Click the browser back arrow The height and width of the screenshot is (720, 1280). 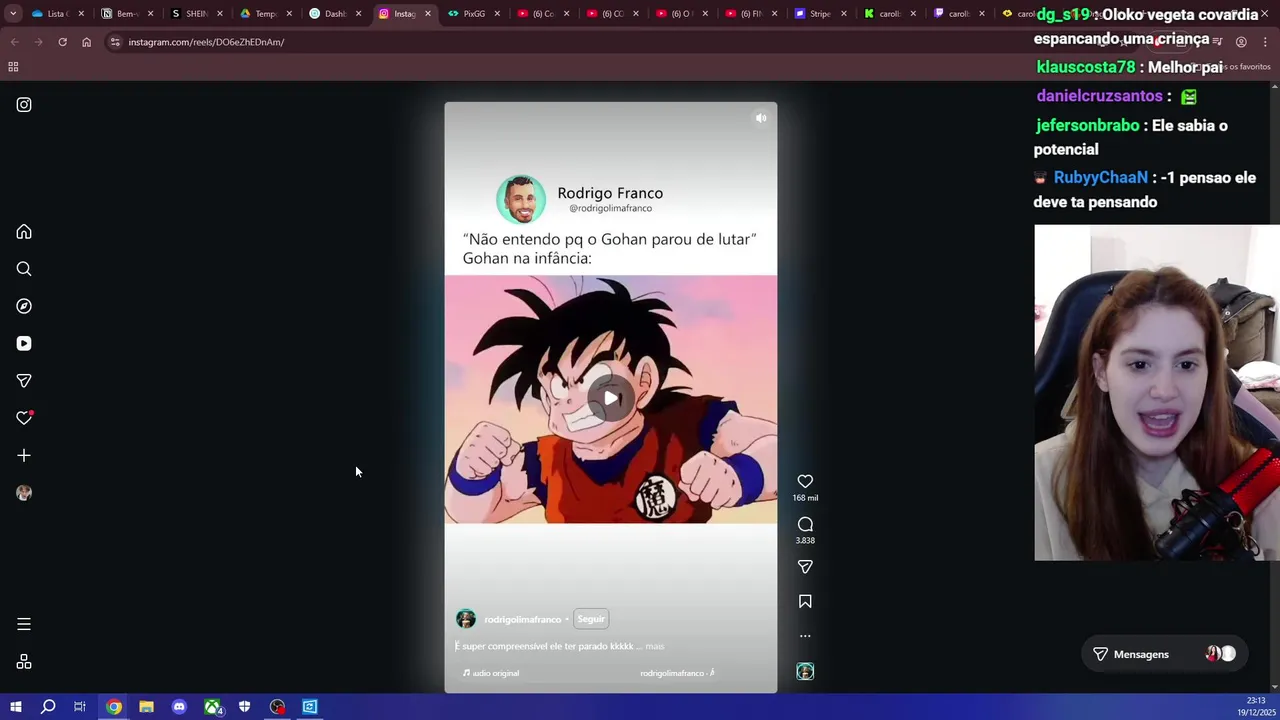tap(14, 42)
